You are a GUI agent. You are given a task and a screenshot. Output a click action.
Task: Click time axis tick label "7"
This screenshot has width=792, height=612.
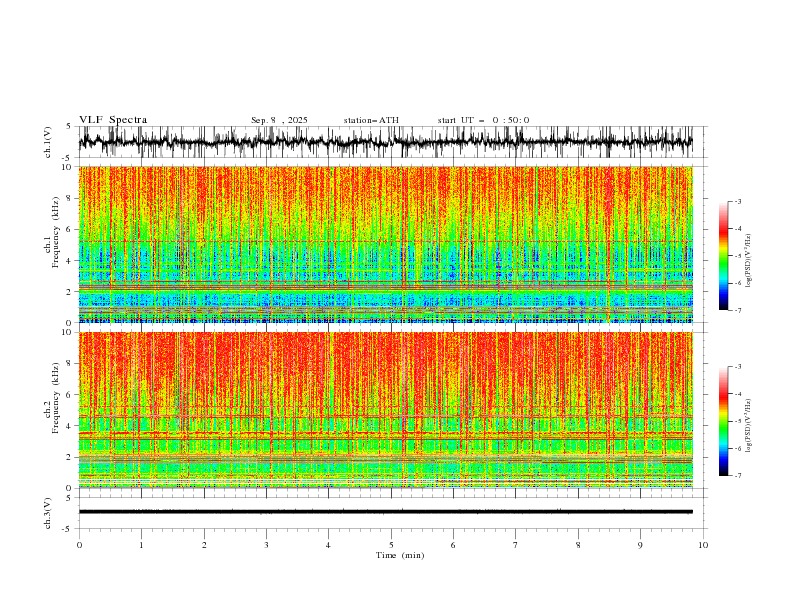point(516,545)
